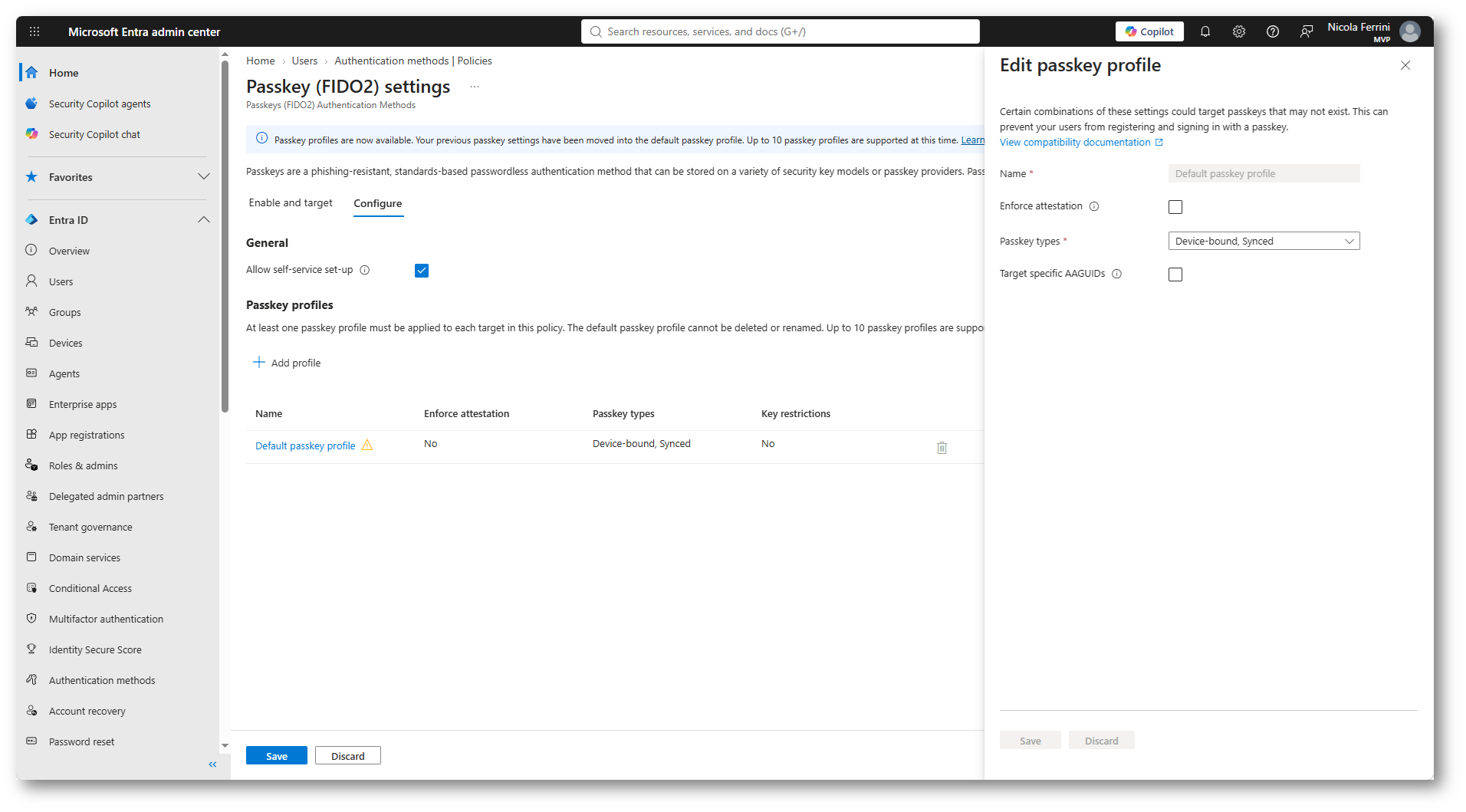Click warning icon beside Default passkey profile
Screen dimensions: 1466x812
point(367,445)
